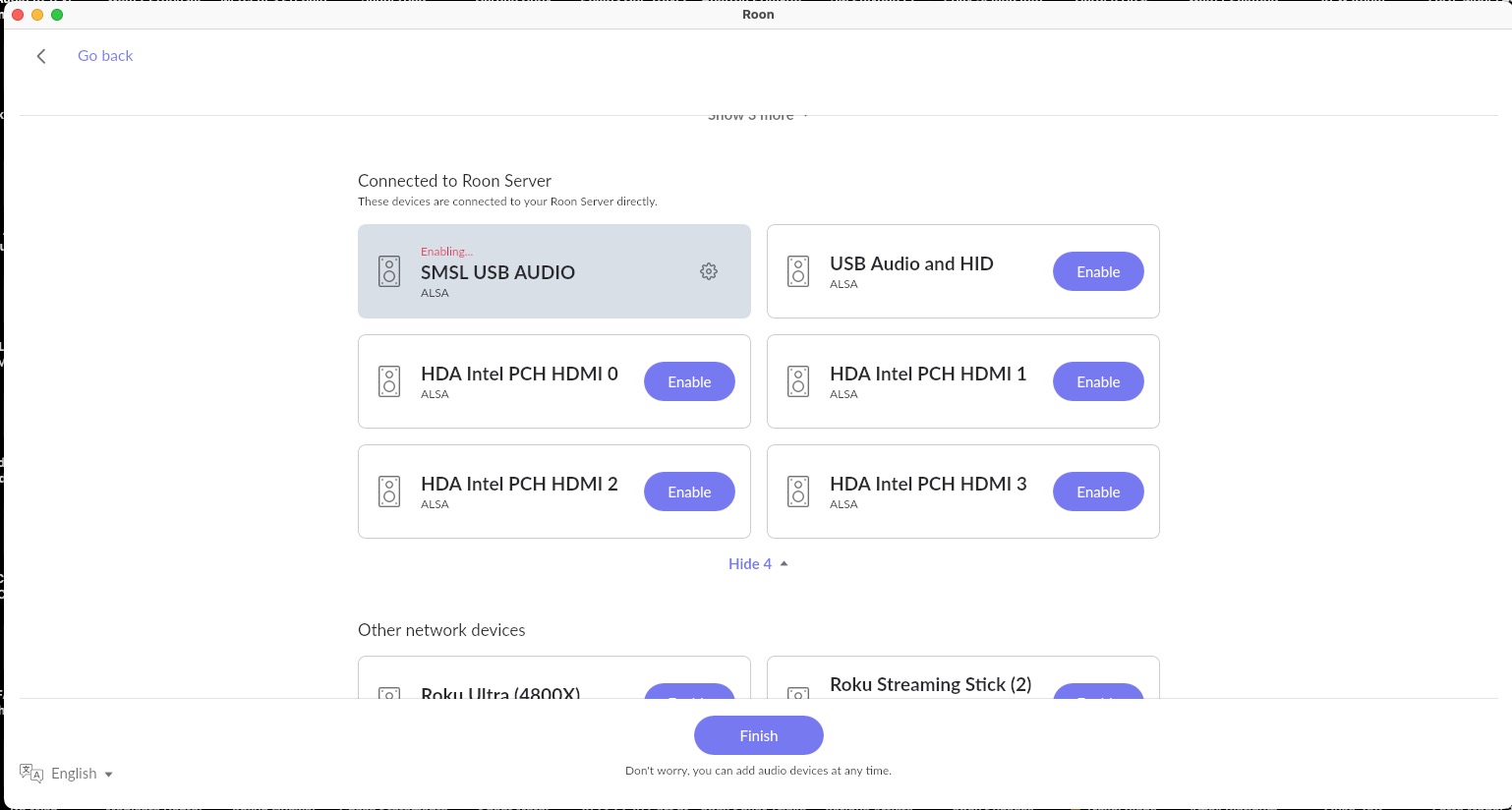Click the Other network devices heading
The image size is (1512, 810).
tap(441, 630)
